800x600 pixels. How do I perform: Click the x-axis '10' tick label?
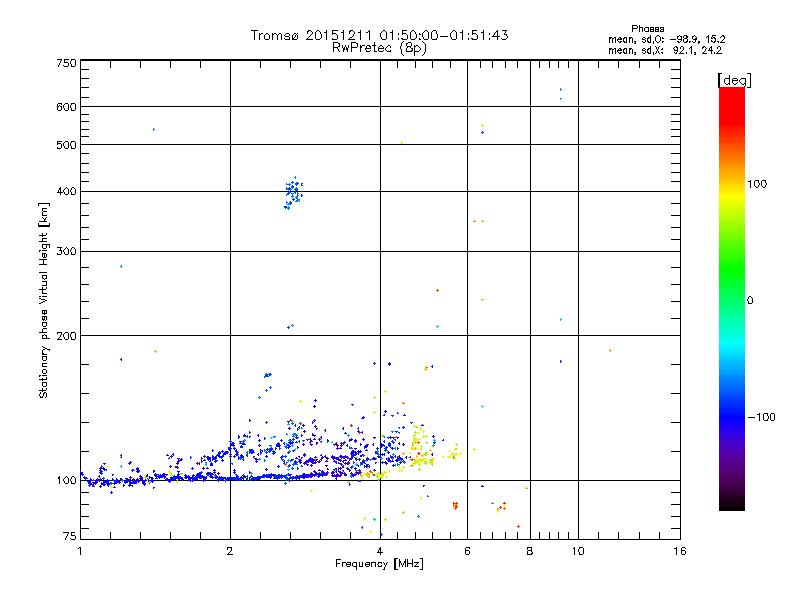pyautogui.click(x=578, y=551)
